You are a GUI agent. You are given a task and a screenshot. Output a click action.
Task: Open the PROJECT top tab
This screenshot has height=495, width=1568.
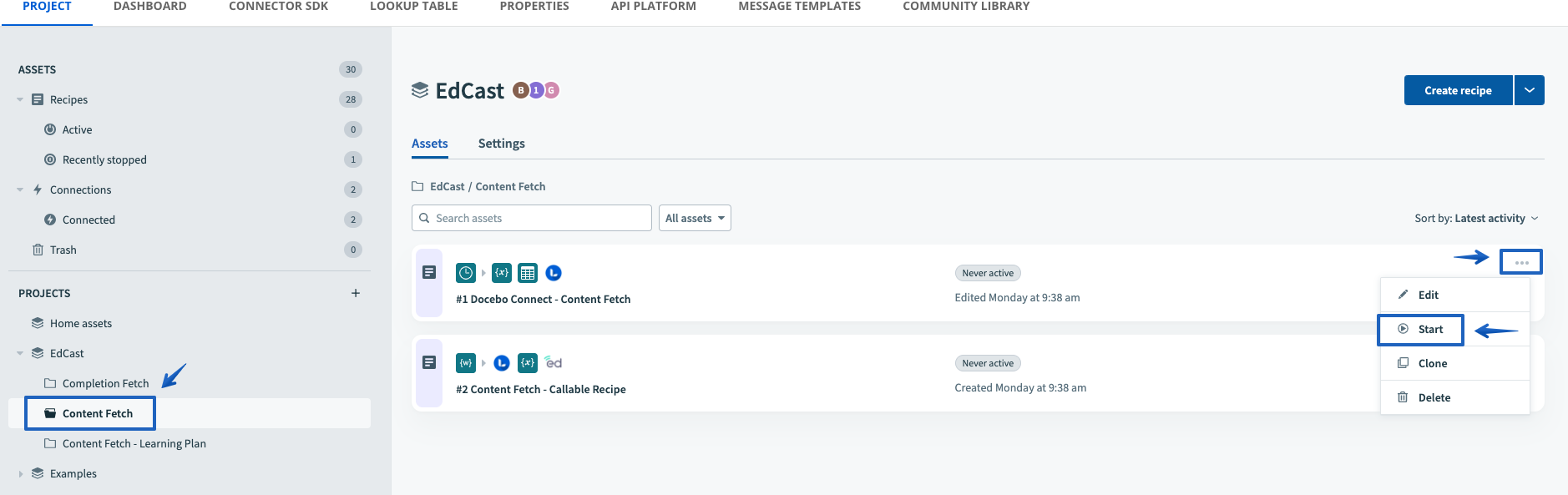click(47, 7)
